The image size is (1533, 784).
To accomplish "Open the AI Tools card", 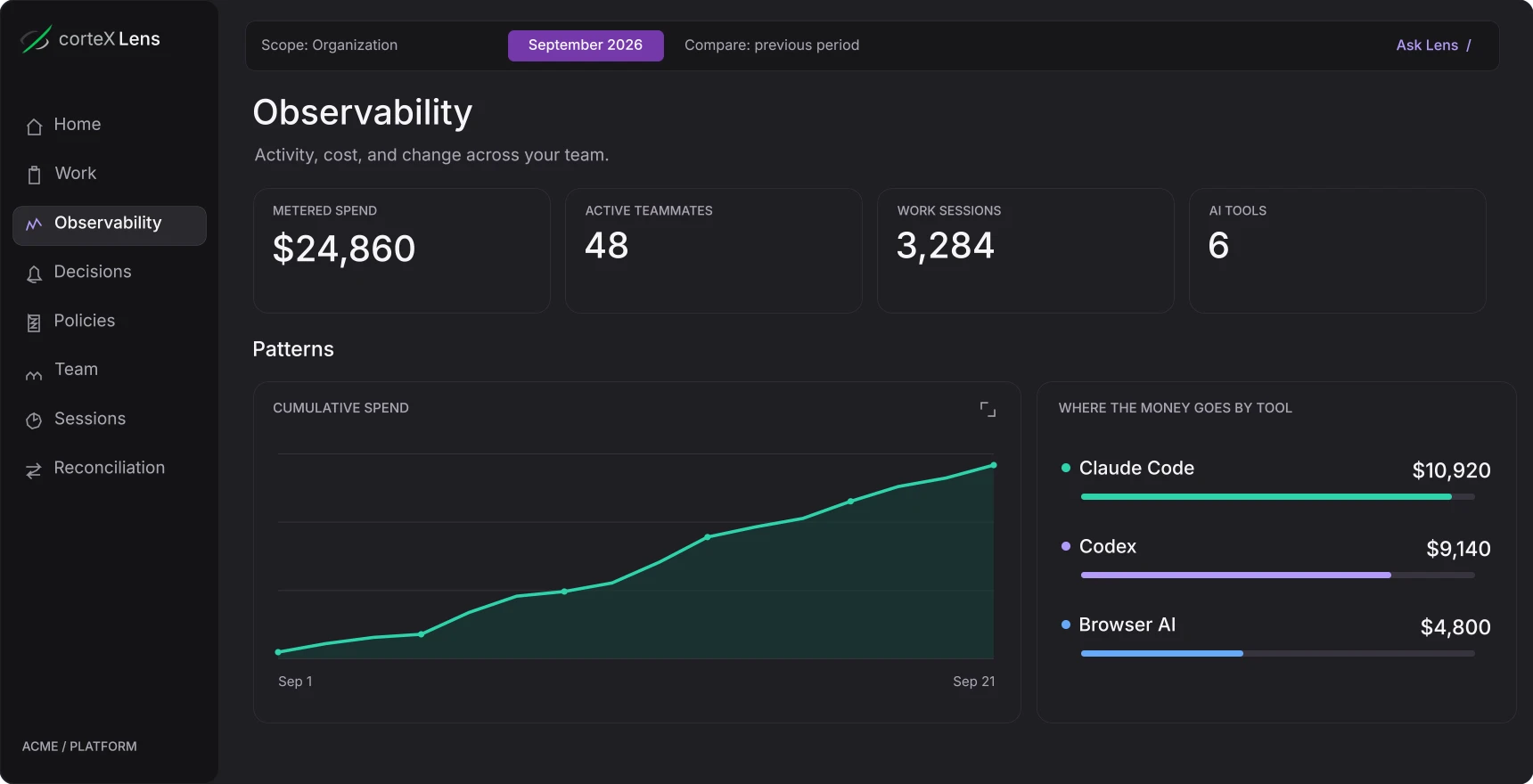I will [1338, 250].
